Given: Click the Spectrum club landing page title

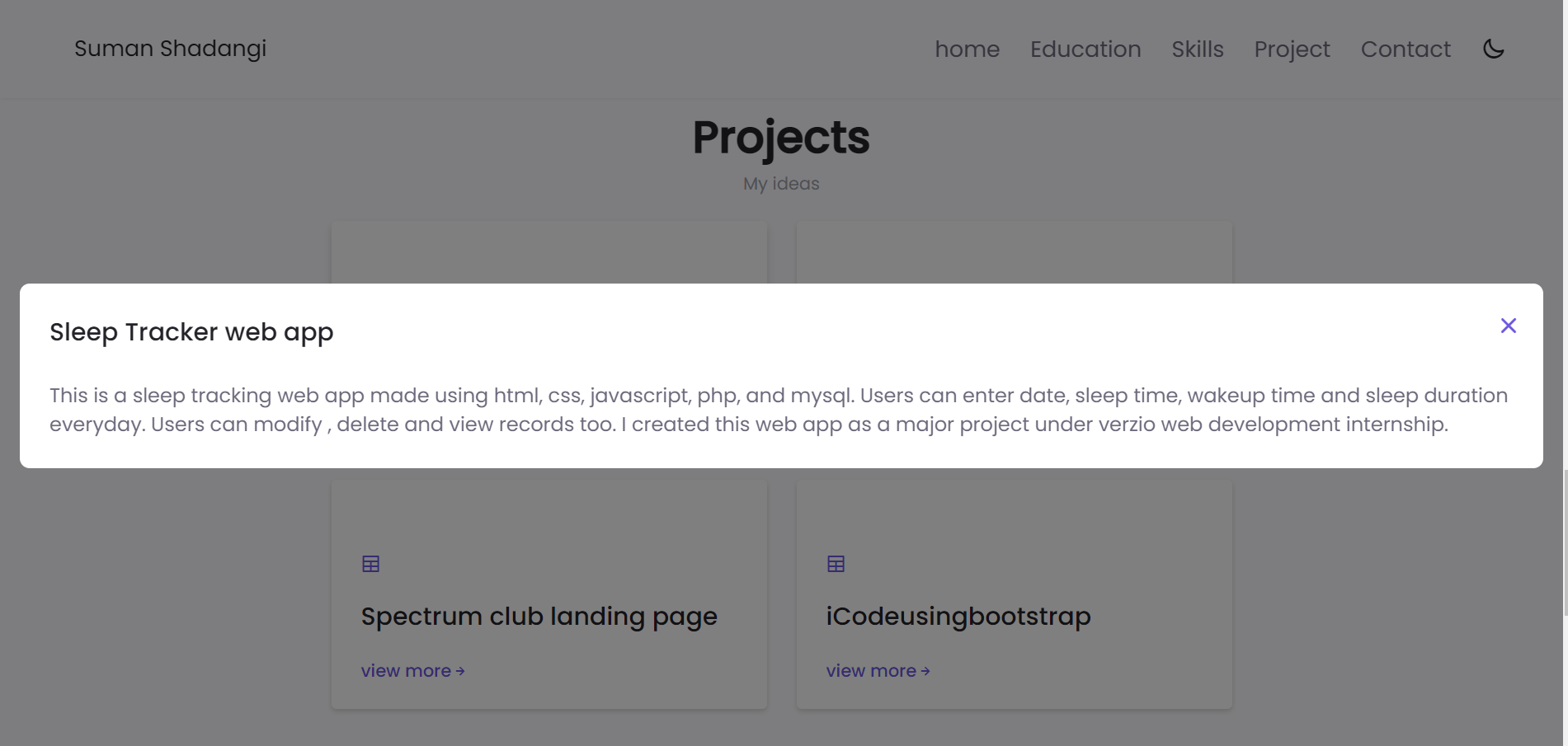Looking at the screenshot, I should click(x=539, y=616).
